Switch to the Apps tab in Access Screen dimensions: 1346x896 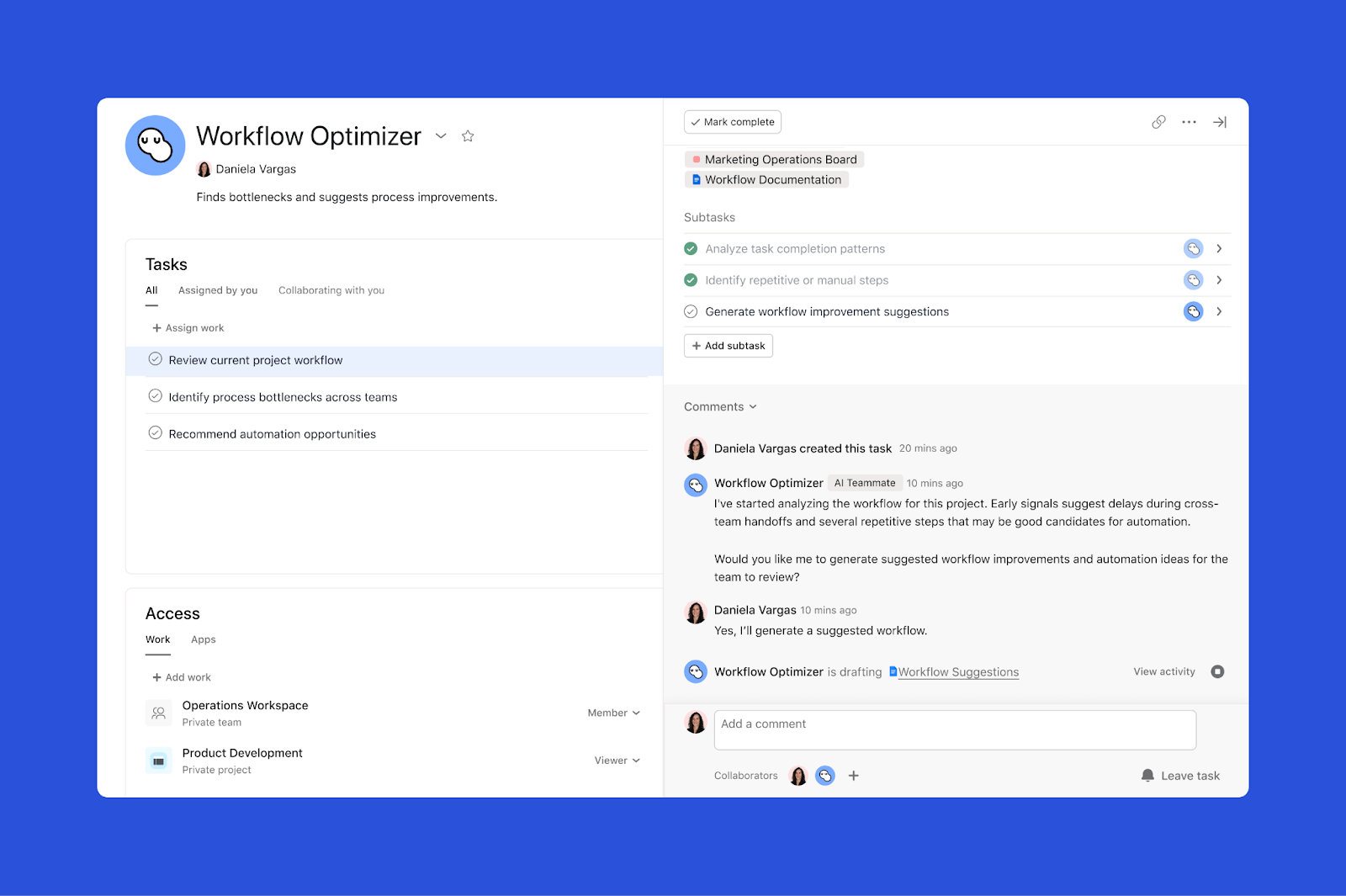(x=203, y=639)
